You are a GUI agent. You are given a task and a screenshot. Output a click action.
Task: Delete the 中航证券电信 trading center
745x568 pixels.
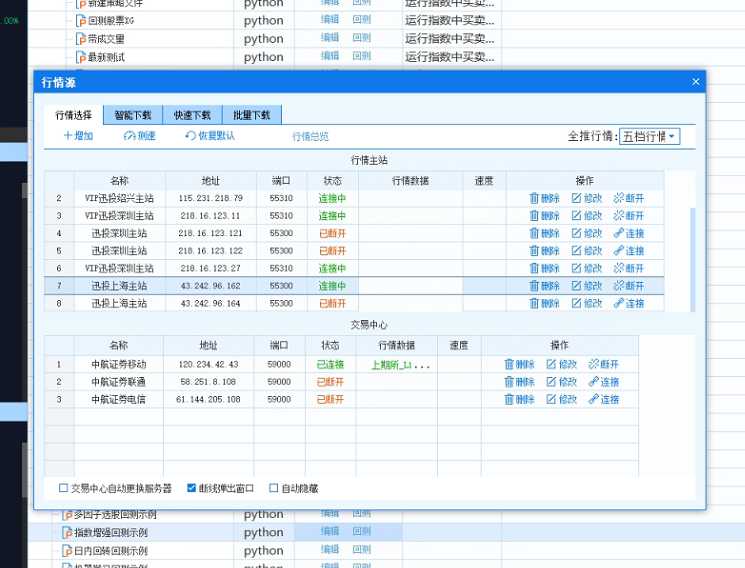pyautogui.click(x=519, y=400)
